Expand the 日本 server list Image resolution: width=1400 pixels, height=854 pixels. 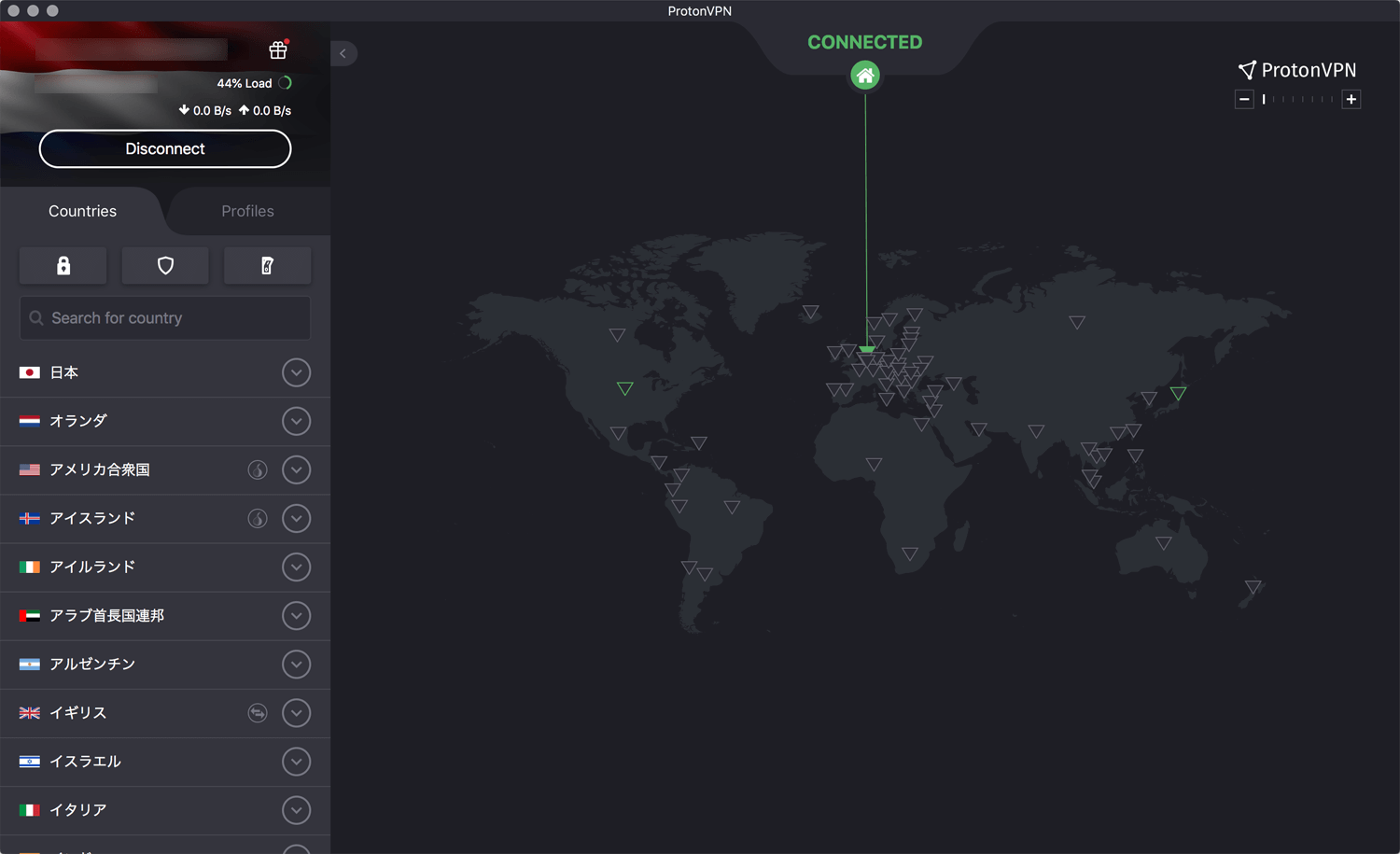(x=296, y=372)
